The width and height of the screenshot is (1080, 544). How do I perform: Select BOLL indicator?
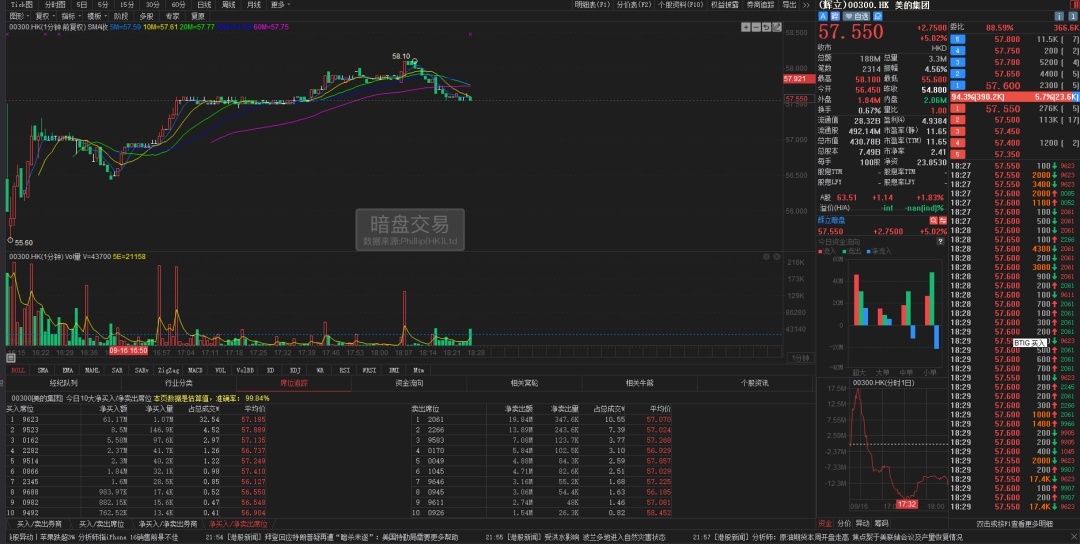[x=18, y=370]
